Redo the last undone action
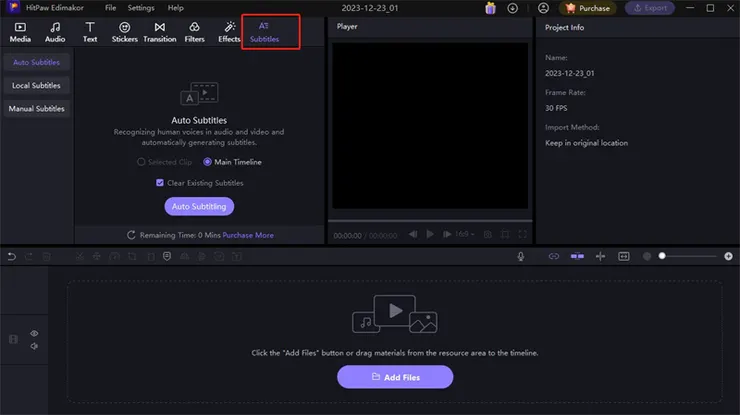 pos(29,256)
